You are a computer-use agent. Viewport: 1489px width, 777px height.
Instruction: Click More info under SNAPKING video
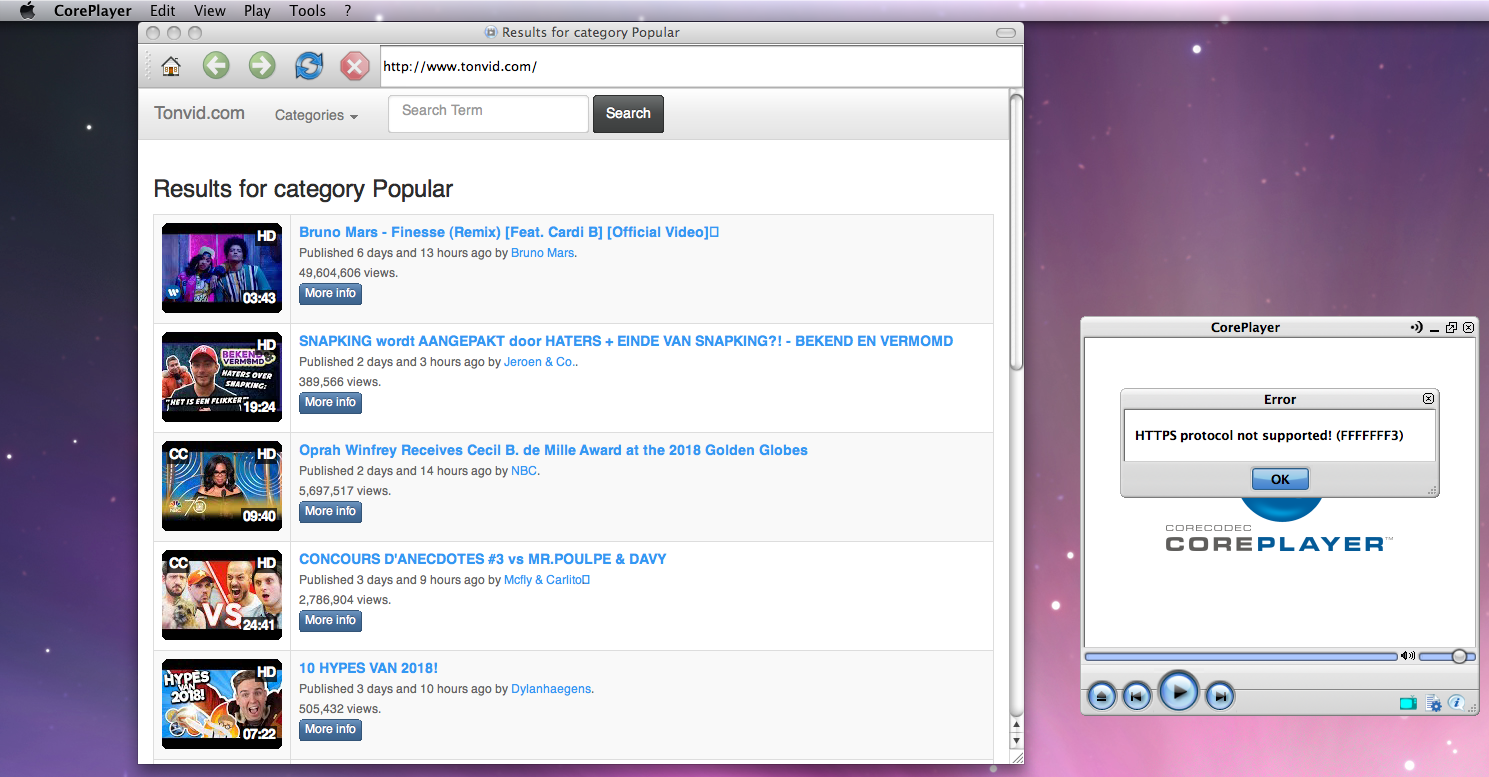pyautogui.click(x=330, y=403)
